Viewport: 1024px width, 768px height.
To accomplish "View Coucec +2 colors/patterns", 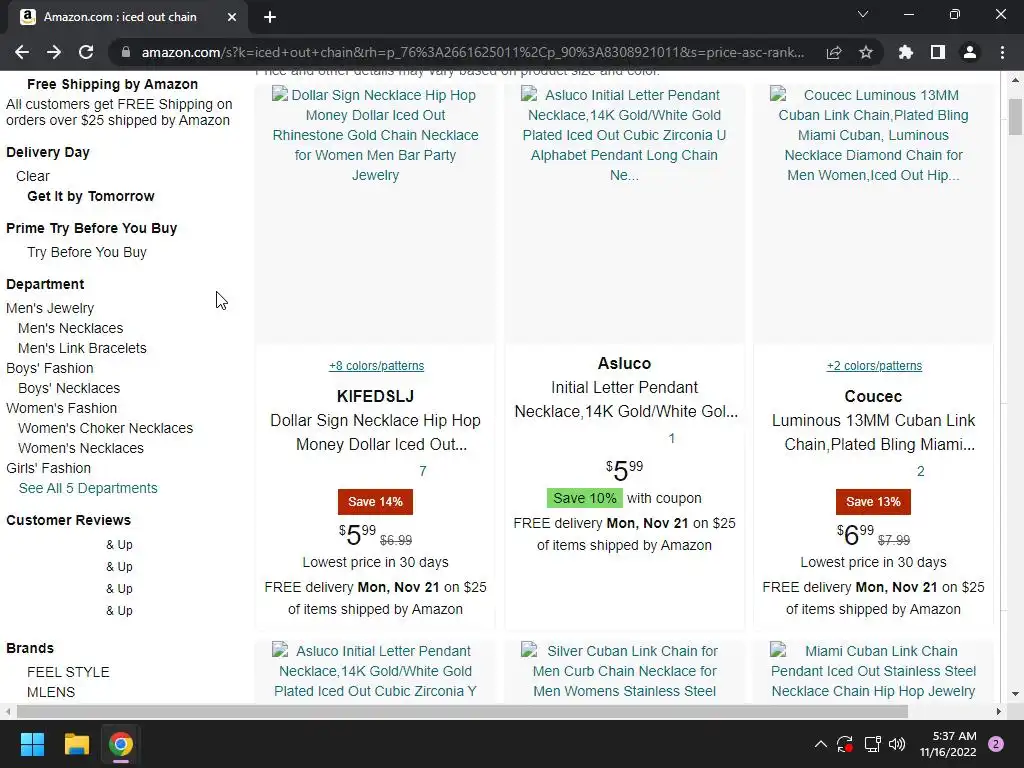I will coord(874,366).
